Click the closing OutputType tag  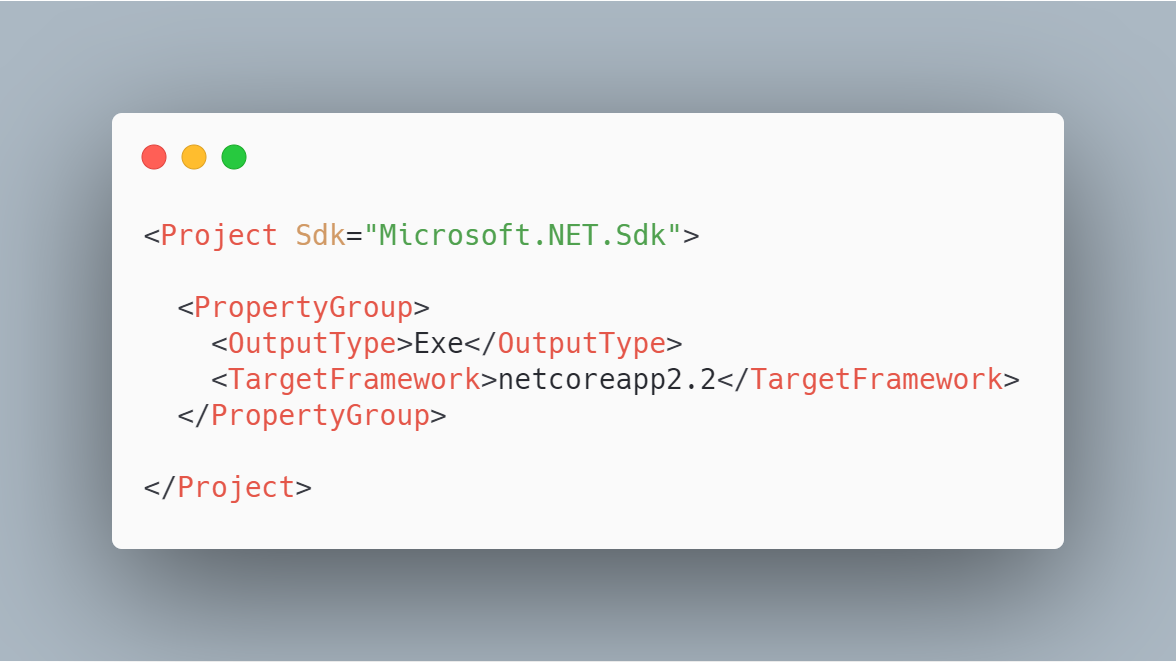pyautogui.click(x=581, y=344)
